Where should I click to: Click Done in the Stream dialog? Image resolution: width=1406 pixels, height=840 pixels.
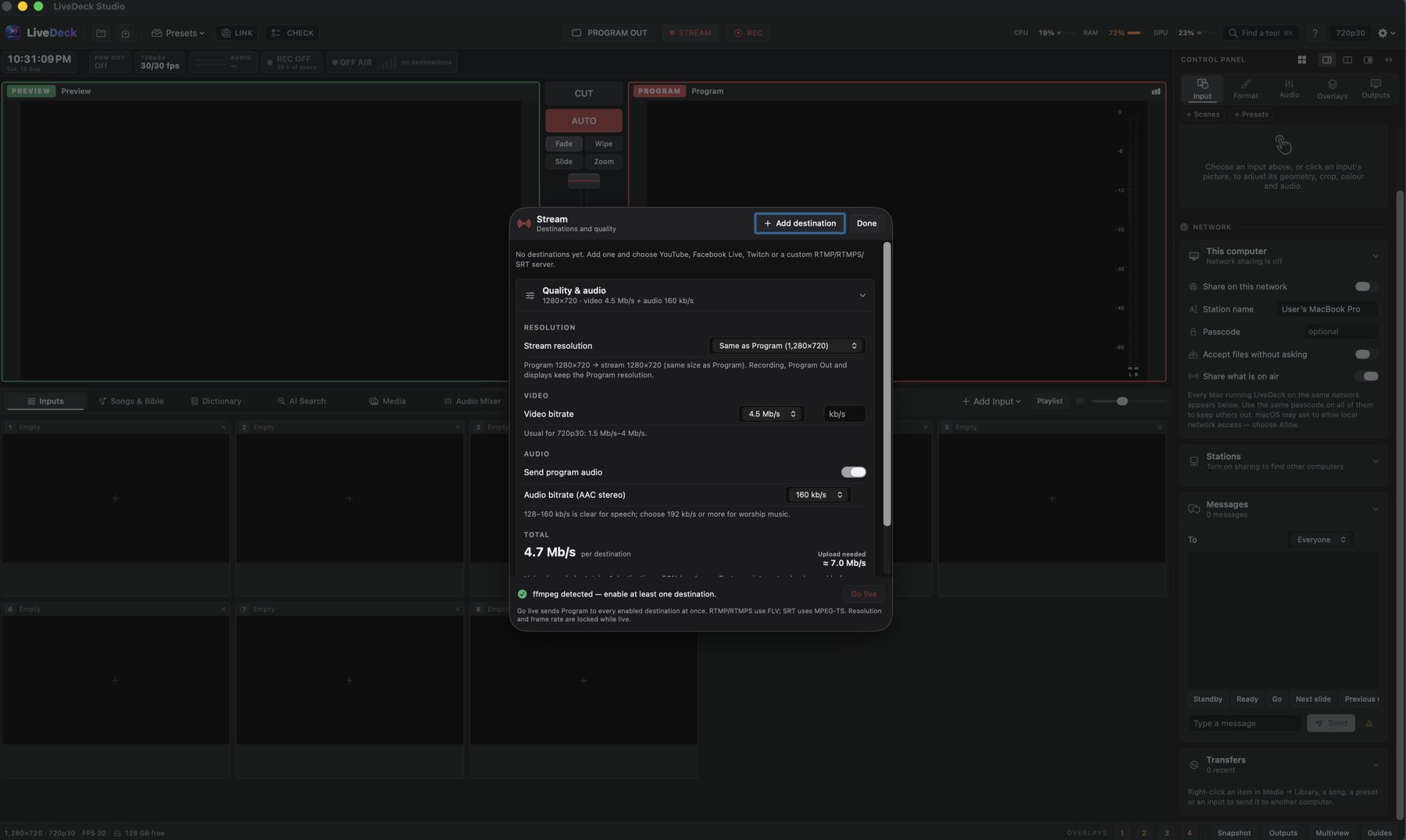click(x=866, y=223)
